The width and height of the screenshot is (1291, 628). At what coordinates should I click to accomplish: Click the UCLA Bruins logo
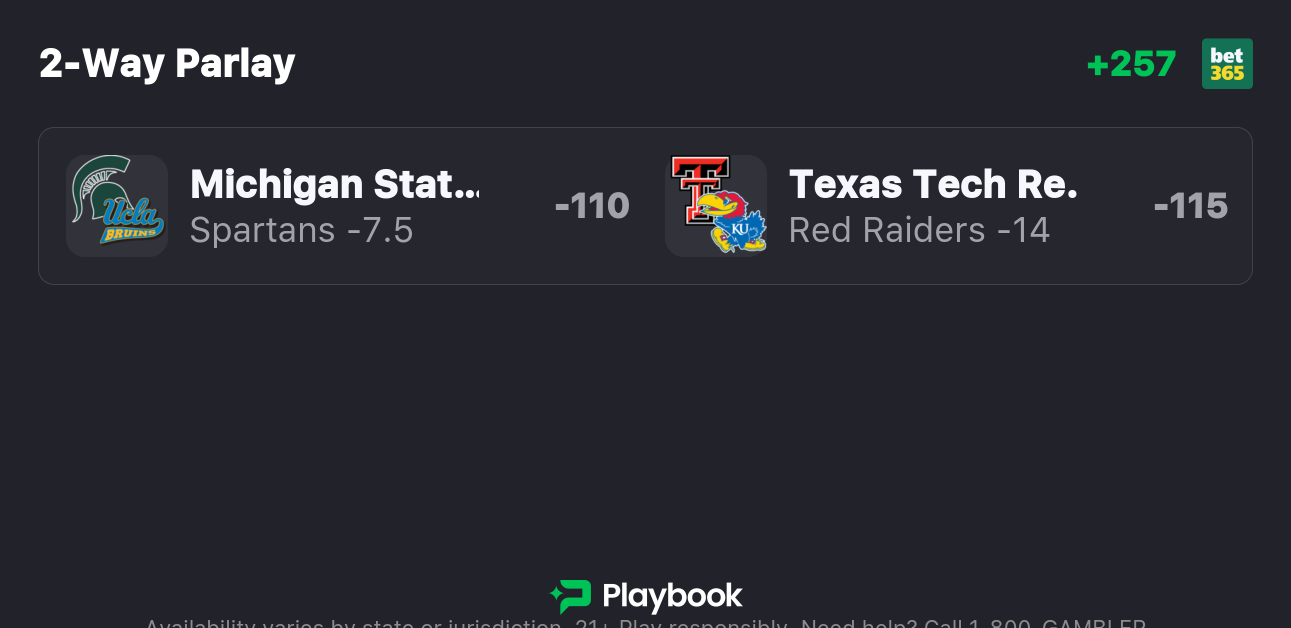[132, 223]
